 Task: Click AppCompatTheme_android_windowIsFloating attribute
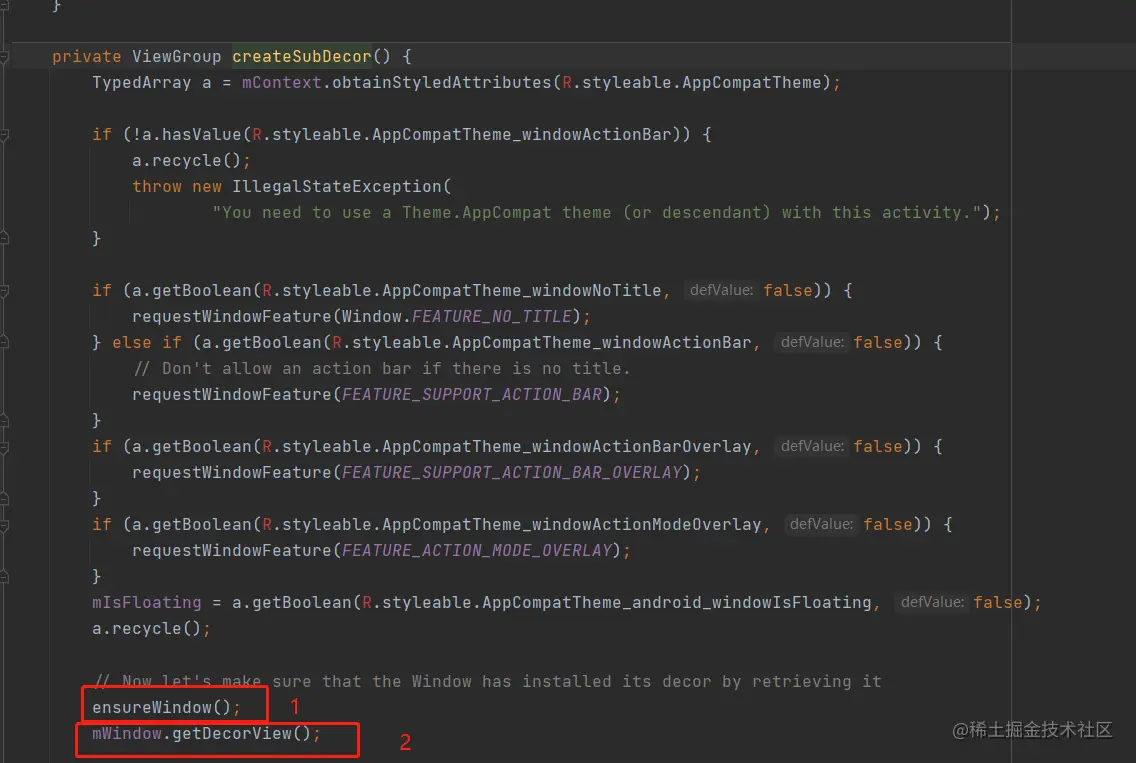(677, 603)
